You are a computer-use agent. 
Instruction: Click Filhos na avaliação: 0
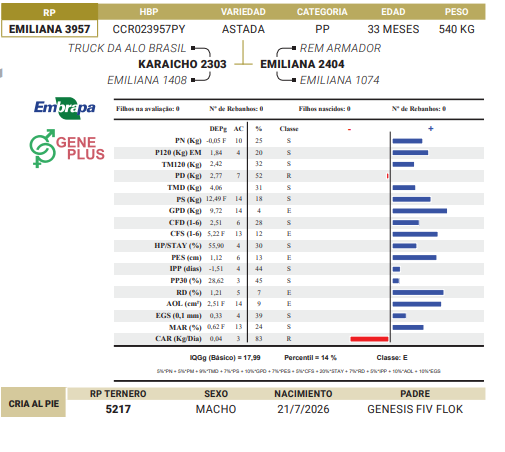click(x=148, y=109)
